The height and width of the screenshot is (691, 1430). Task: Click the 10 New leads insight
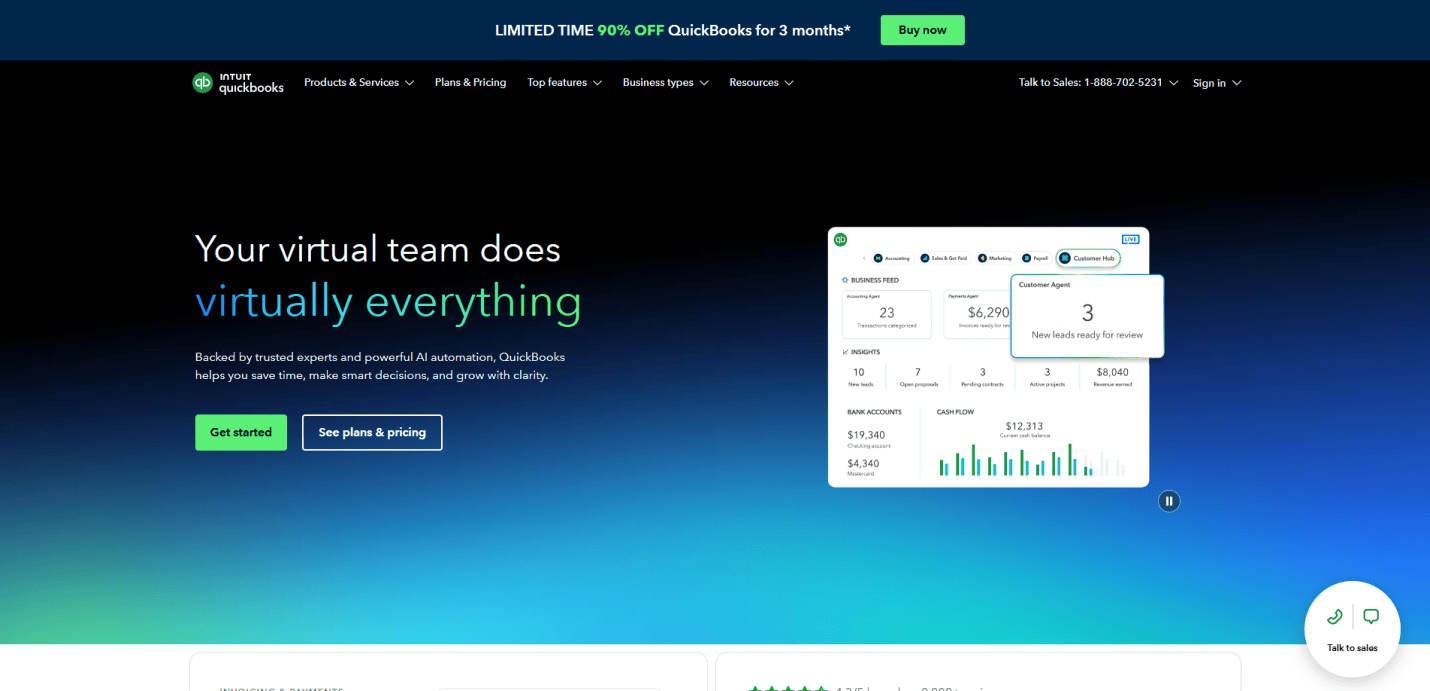point(860,377)
